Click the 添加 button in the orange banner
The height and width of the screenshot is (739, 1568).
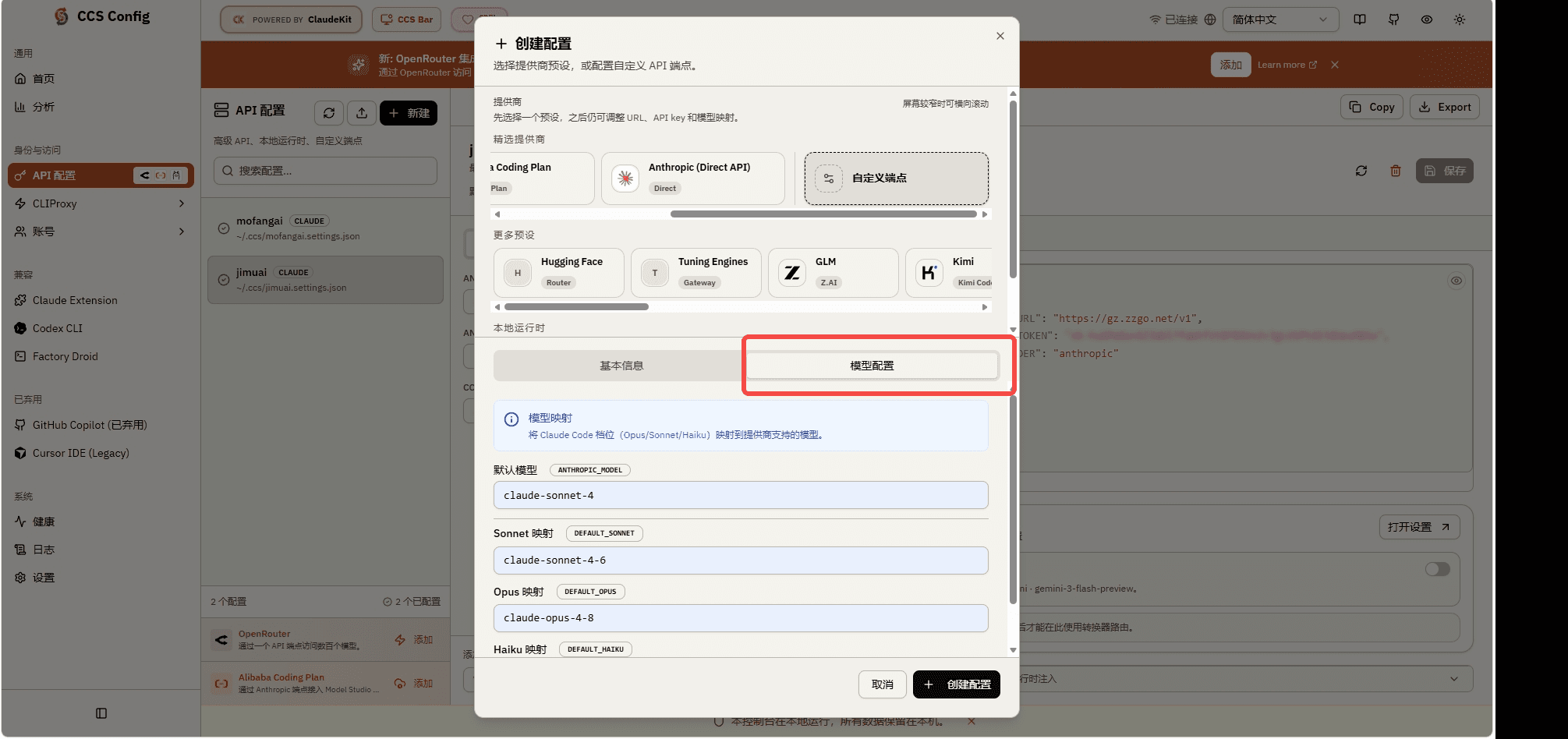pyautogui.click(x=1231, y=65)
